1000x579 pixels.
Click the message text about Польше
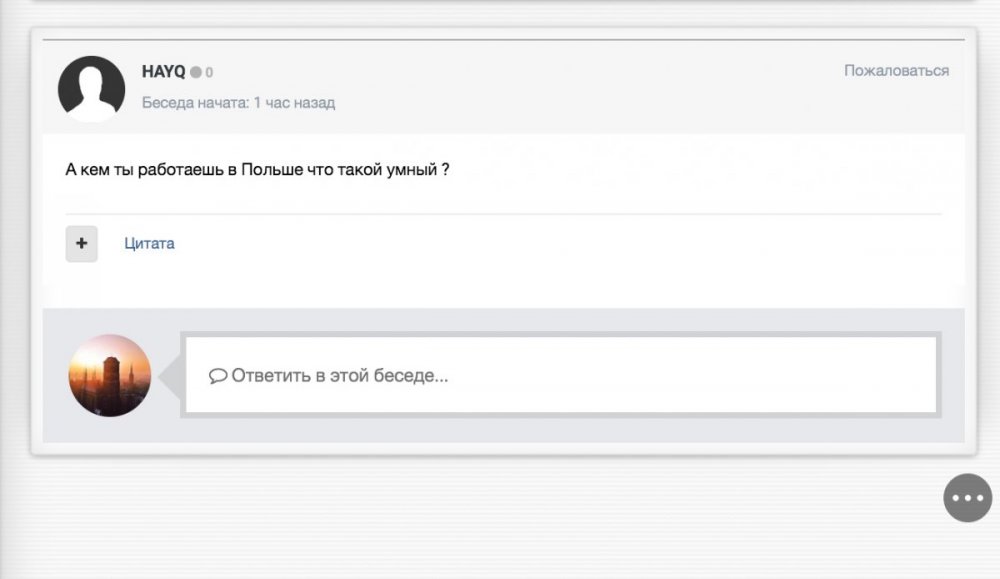click(257, 170)
